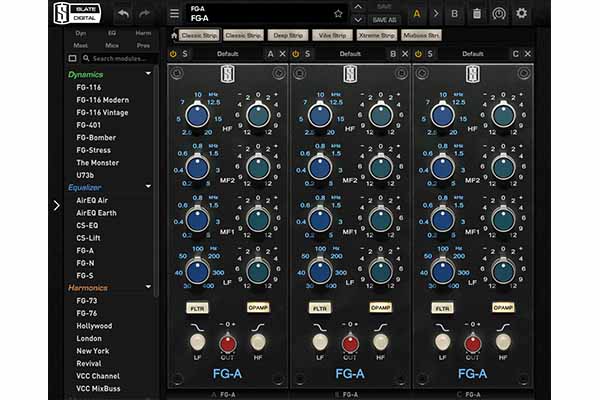The width and height of the screenshot is (600, 400).
Task: Toggle FLTR on the third FG-A module
Action: [443, 308]
